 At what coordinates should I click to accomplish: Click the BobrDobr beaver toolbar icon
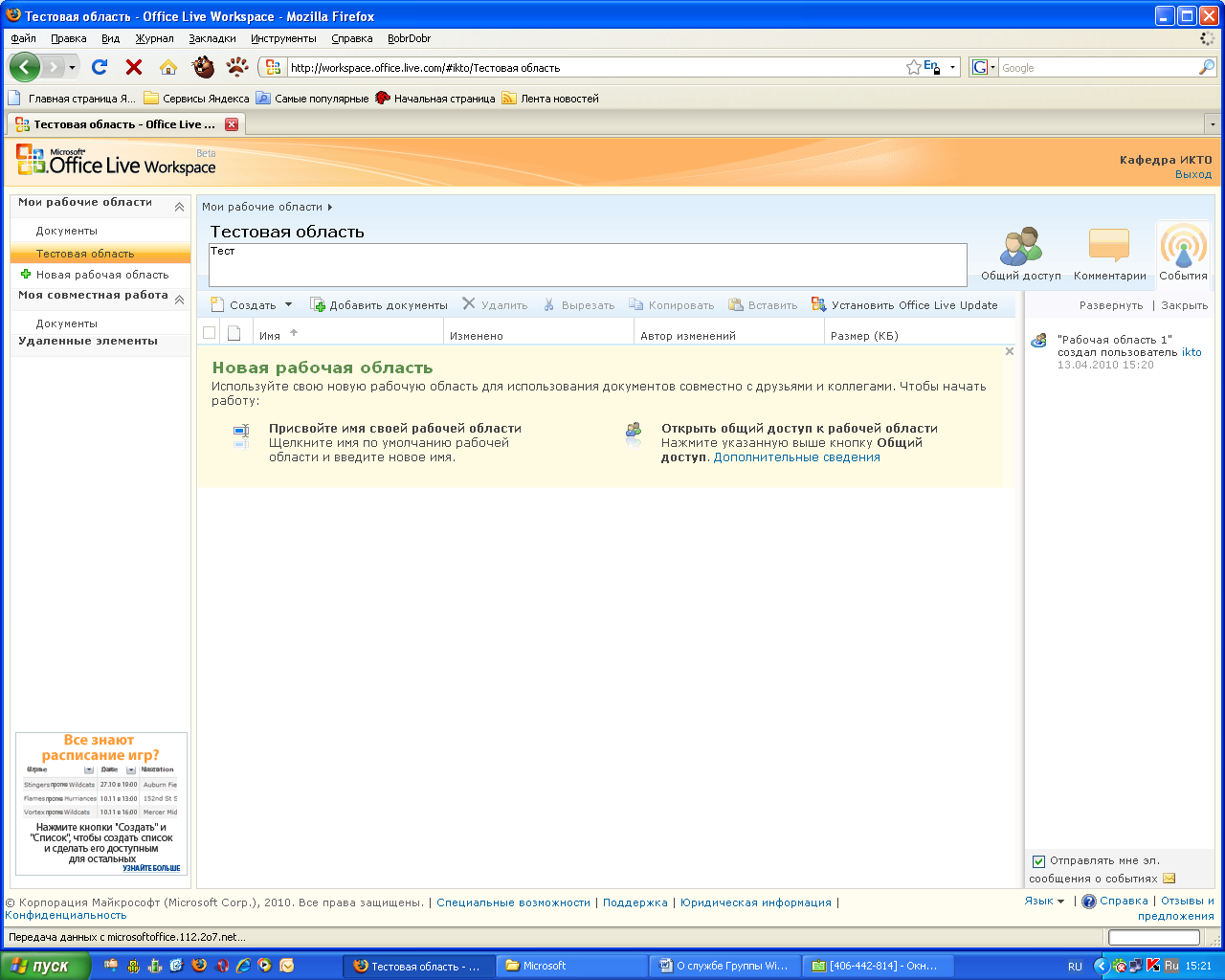(203, 67)
